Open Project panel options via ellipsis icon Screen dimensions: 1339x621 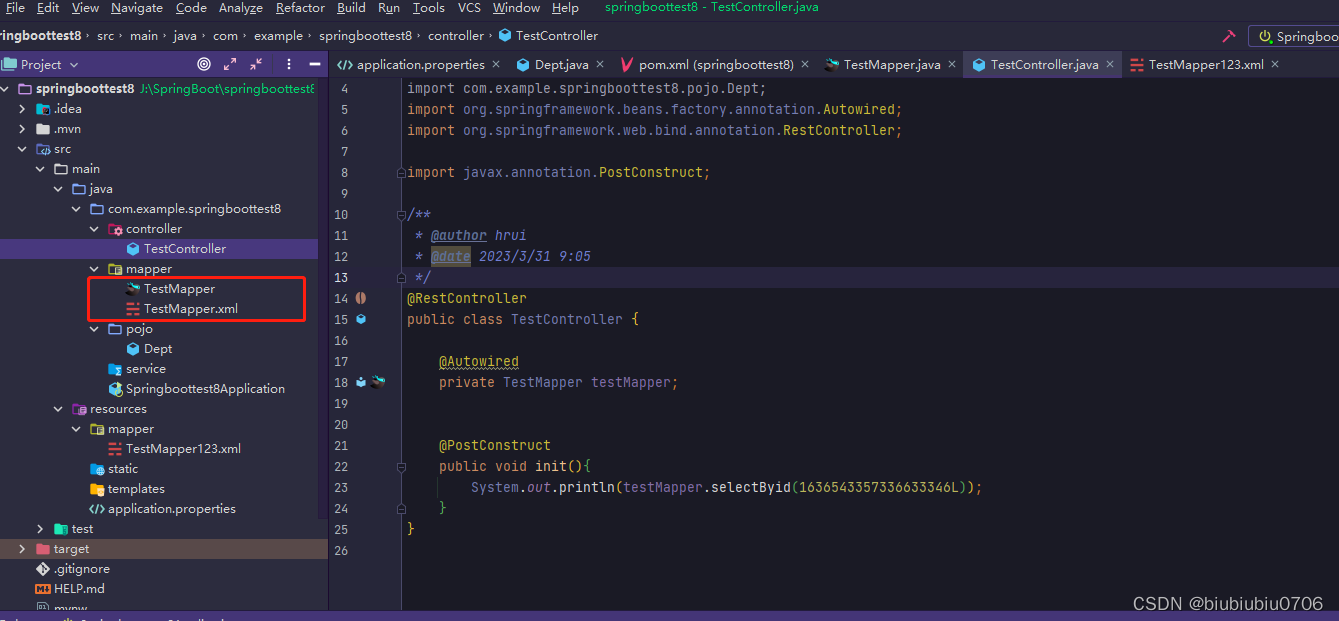288,64
